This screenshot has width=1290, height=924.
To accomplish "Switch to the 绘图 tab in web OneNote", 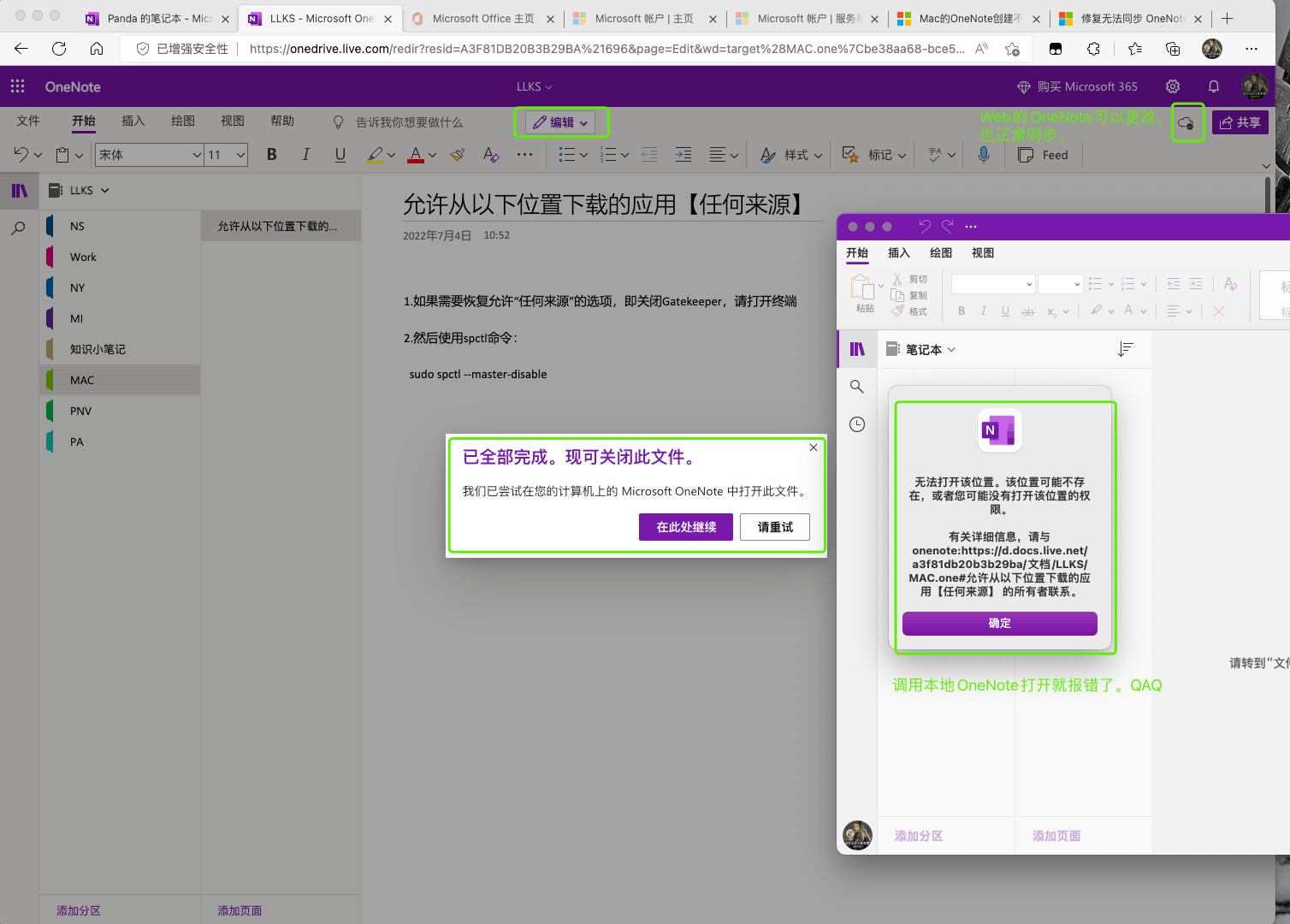I will [x=183, y=121].
